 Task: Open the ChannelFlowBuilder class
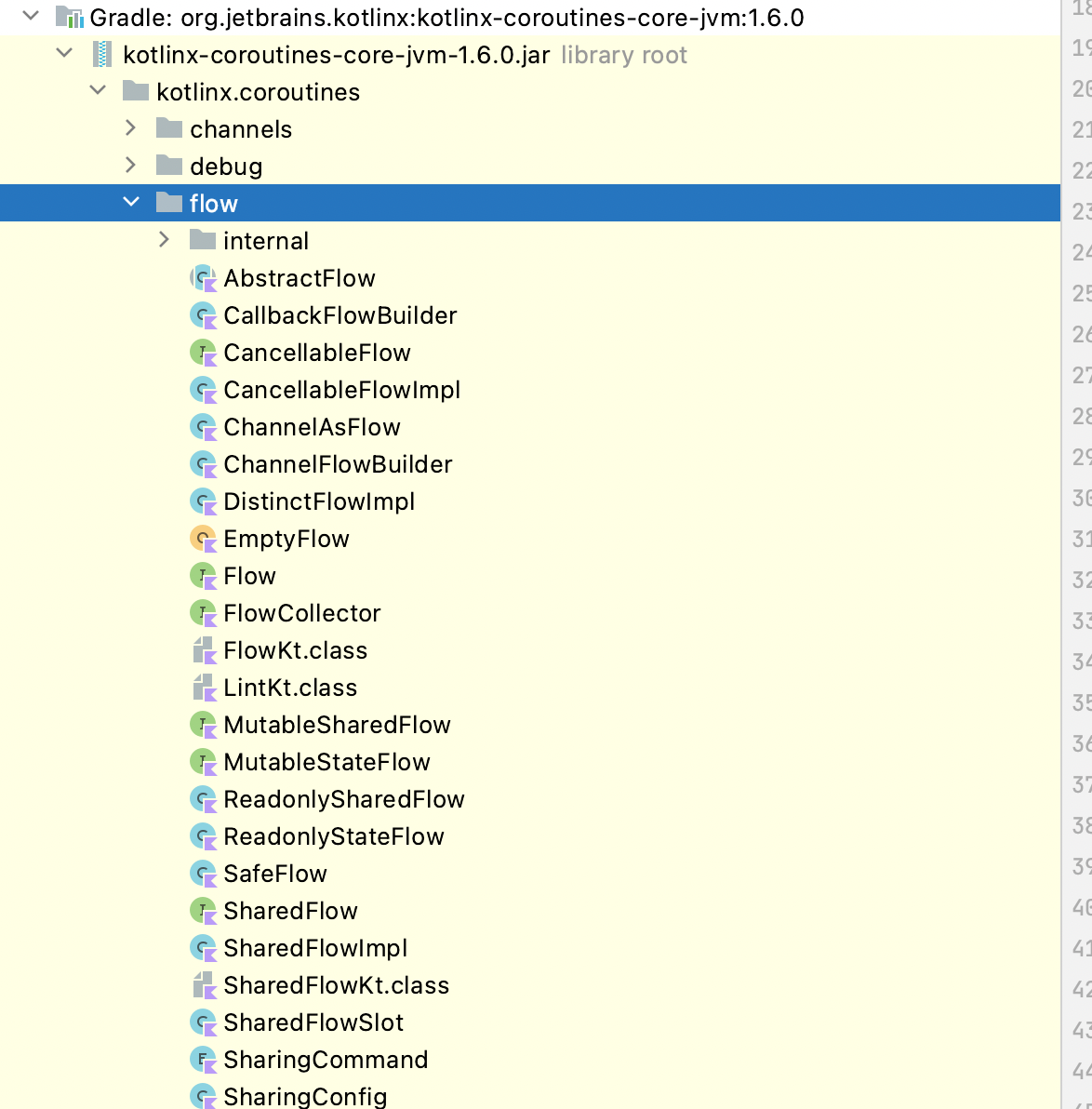click(x=338, y=464)
